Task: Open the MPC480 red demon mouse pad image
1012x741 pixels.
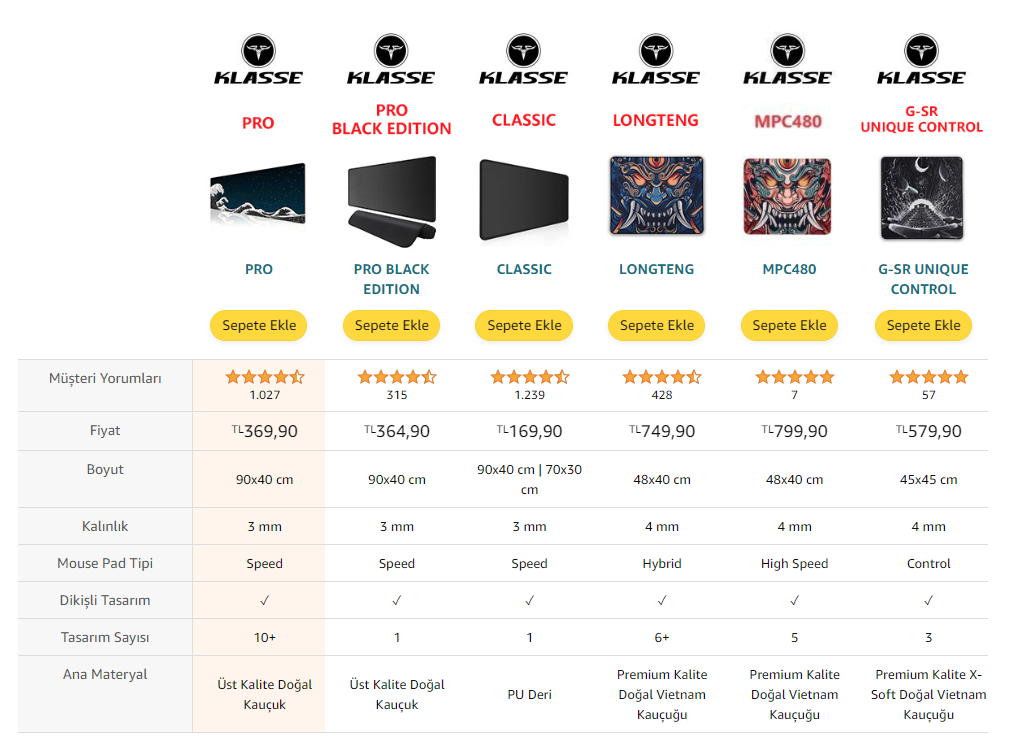Action: [787, 196]
